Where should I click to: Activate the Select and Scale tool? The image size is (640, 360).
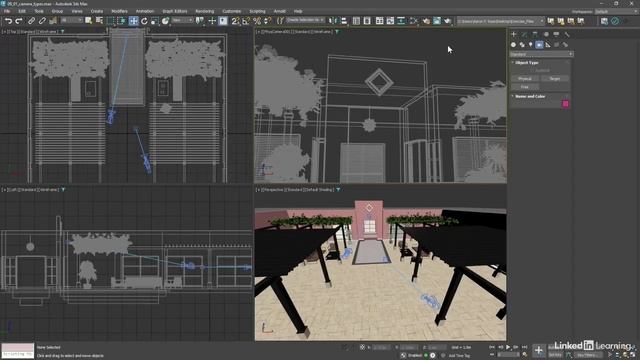[155, 21]
